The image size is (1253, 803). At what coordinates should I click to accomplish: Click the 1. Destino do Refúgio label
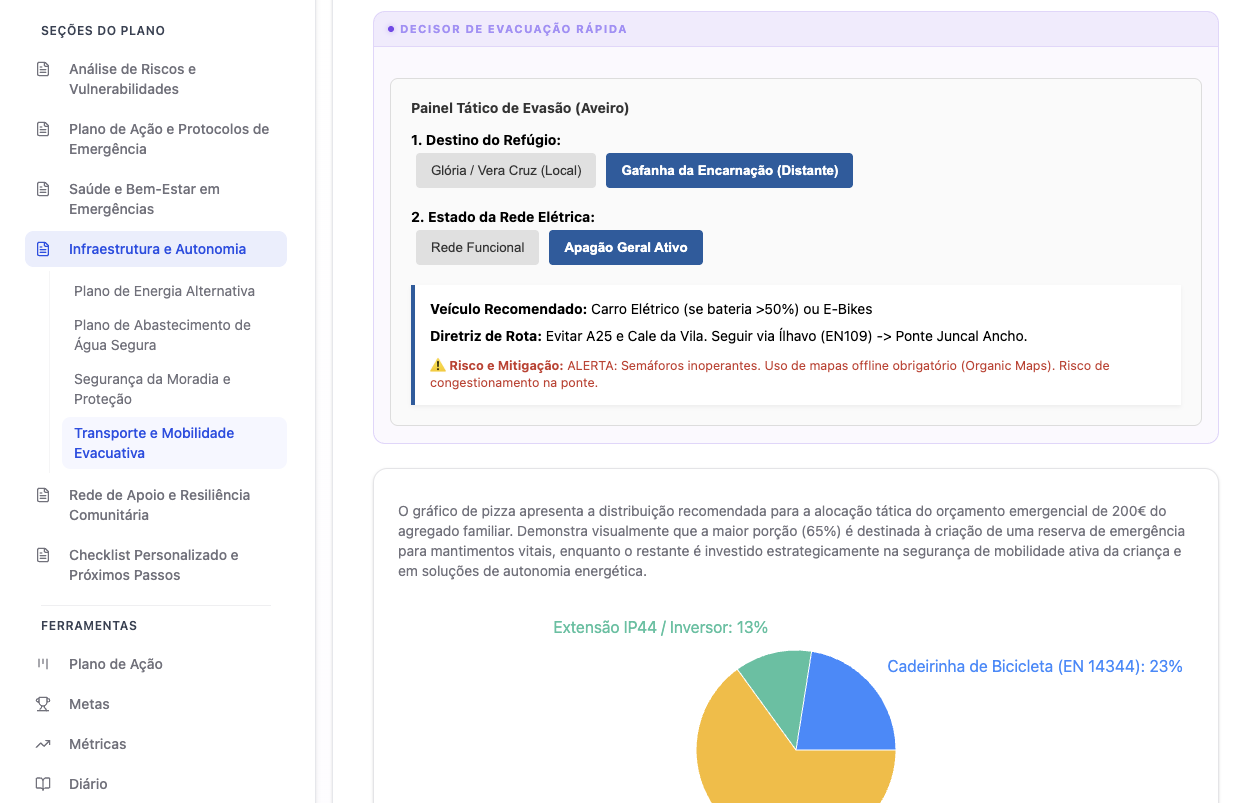point(486,140)
